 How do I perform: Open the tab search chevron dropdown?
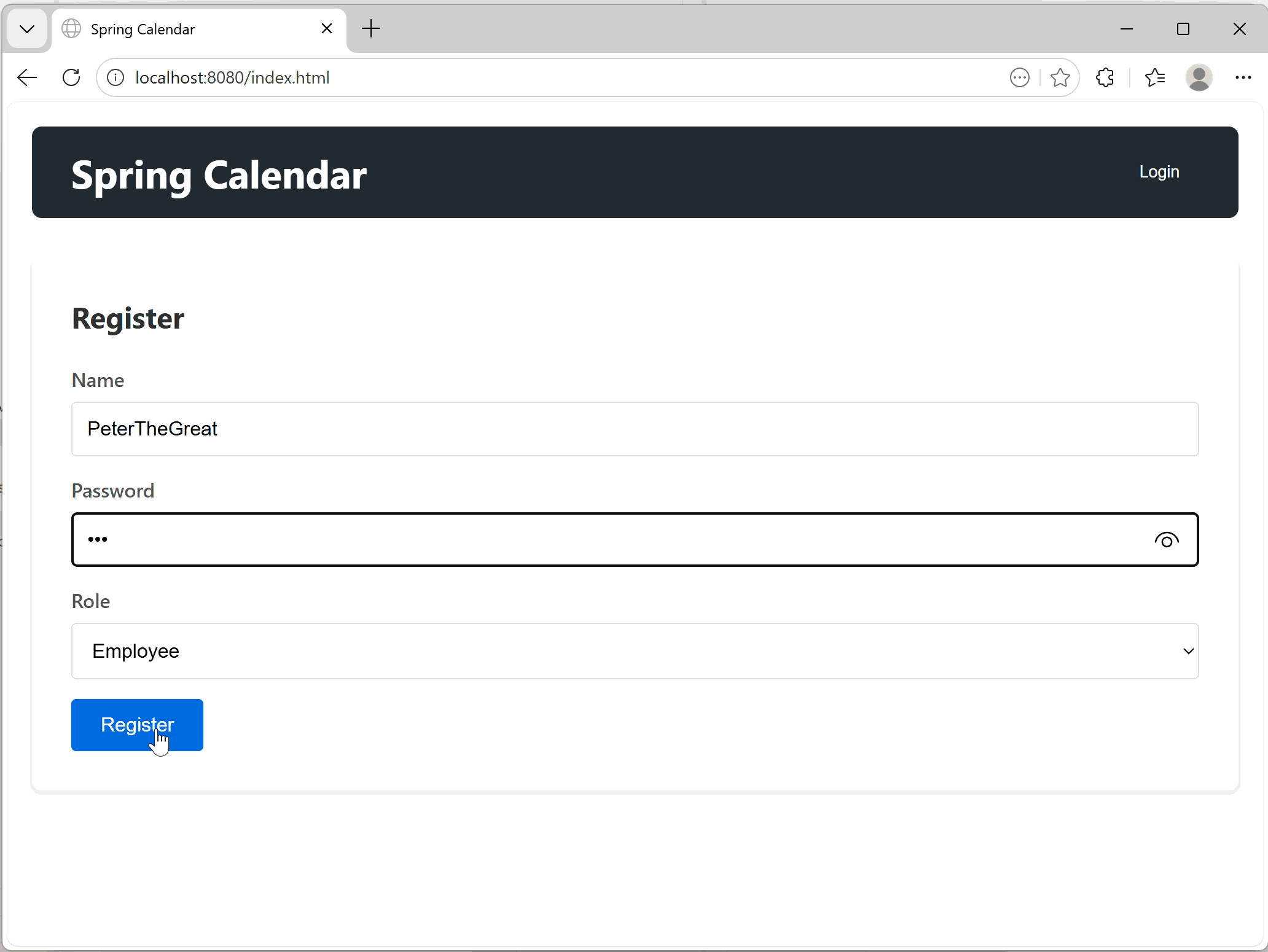pyautogui.click(x=27, y=29)
